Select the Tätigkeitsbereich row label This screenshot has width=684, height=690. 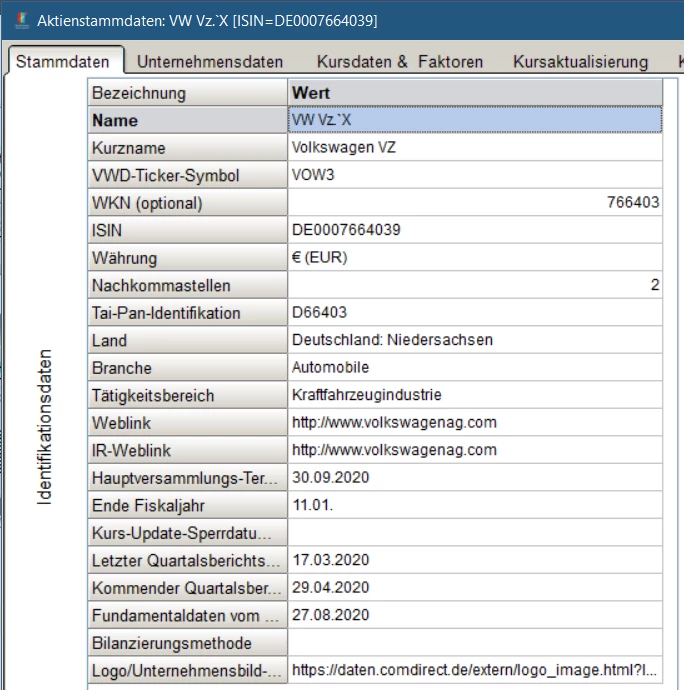[188, 395]
